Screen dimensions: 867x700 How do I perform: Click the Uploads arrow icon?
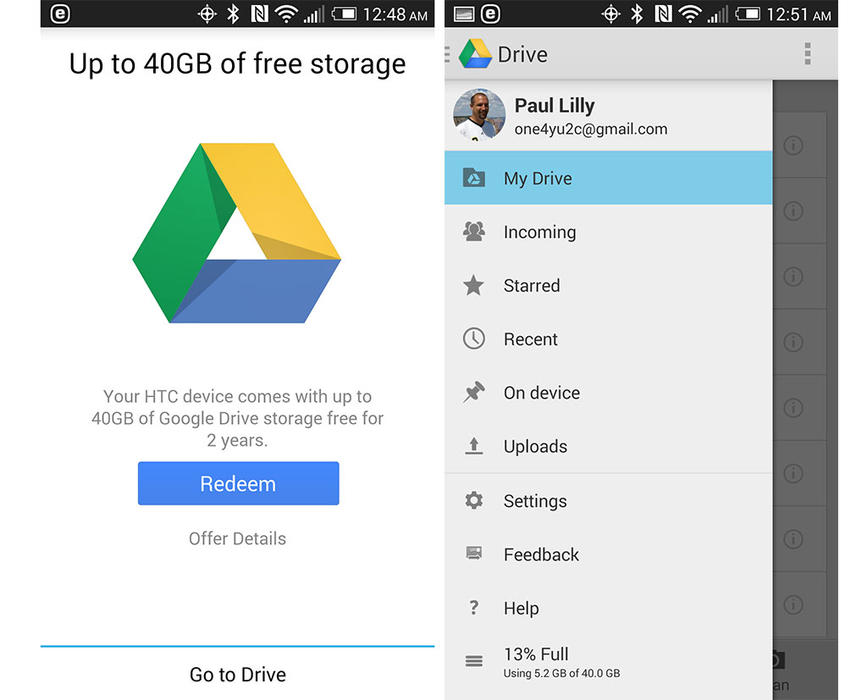[474, 447]
